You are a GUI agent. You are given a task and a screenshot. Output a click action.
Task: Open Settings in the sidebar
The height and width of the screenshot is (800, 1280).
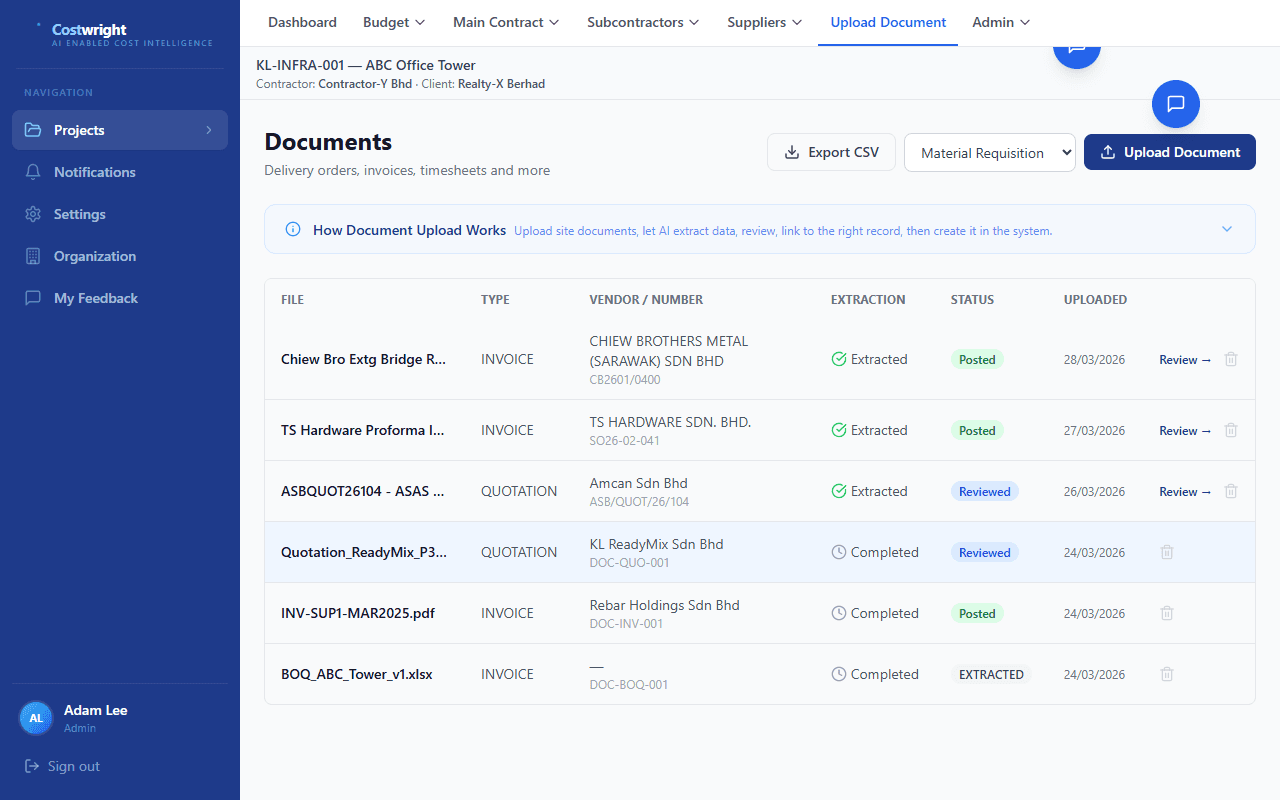(120, 214)
